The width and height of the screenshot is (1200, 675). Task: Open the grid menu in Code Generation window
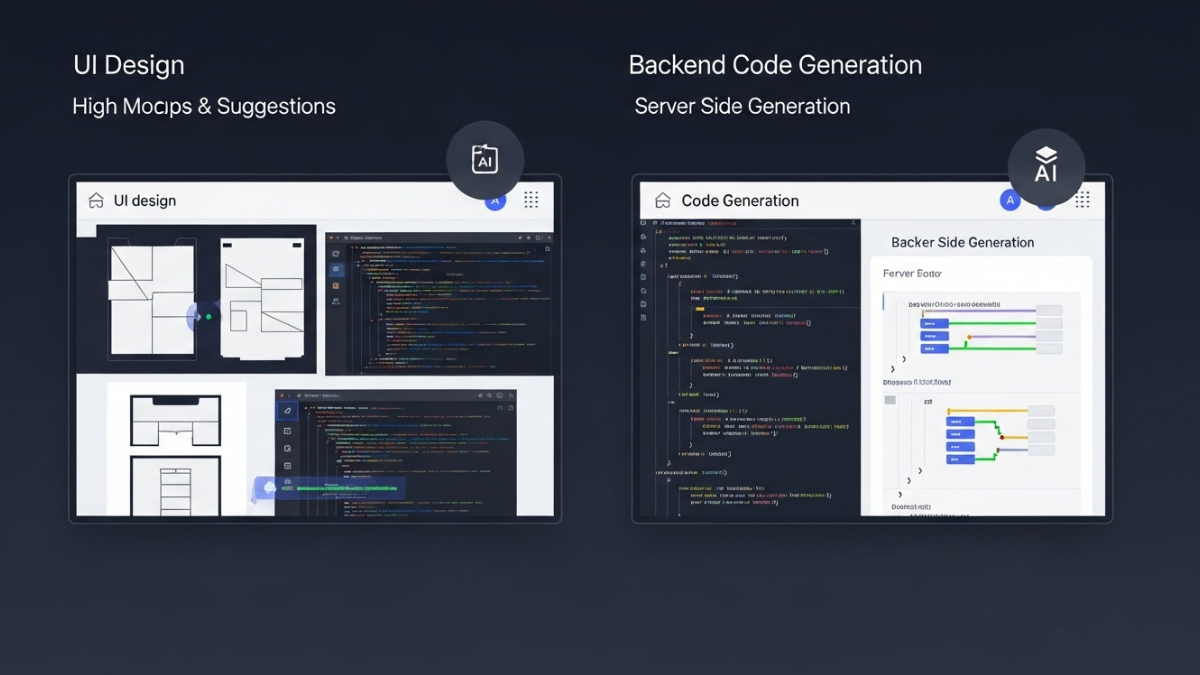[1083, 200]
